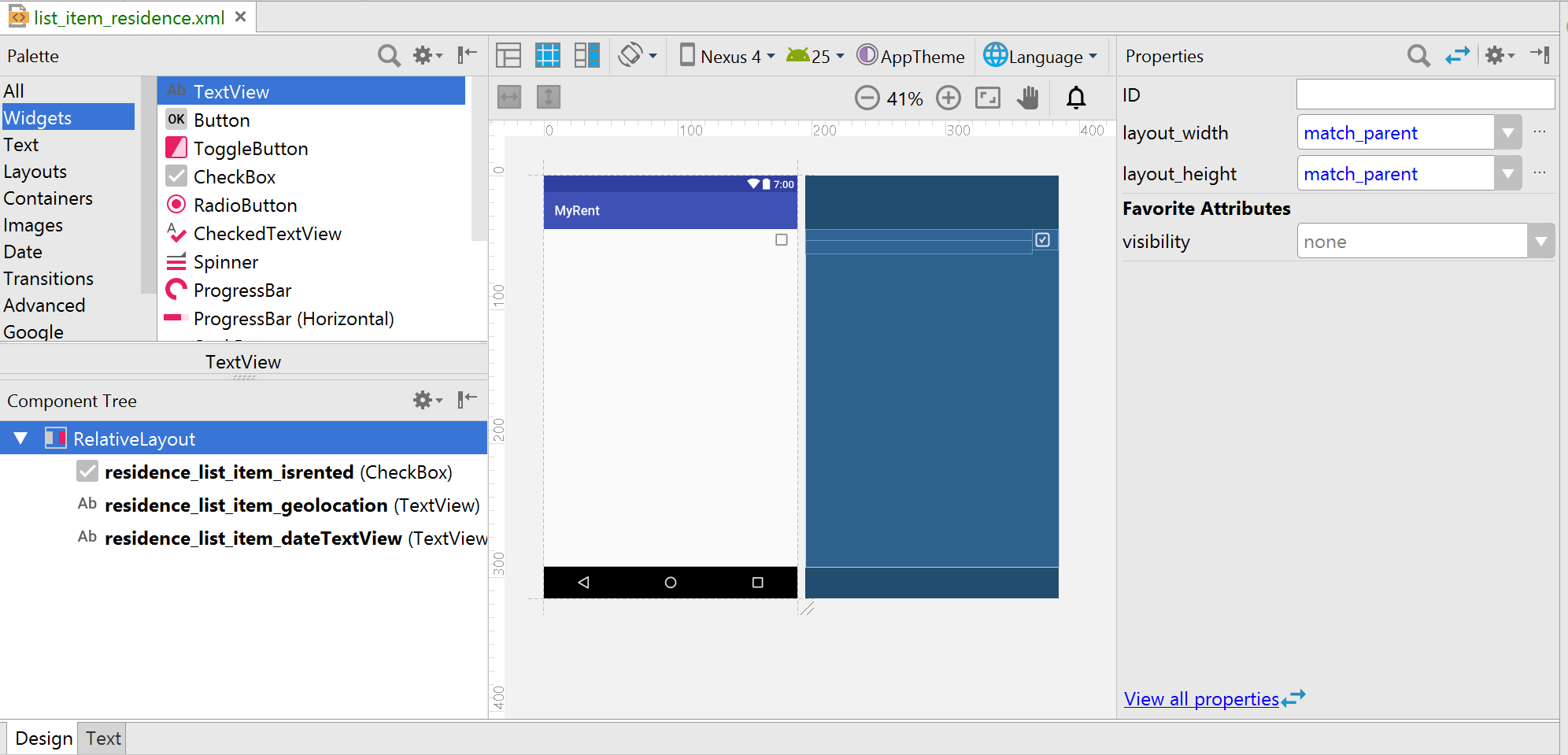This screenshot has height=755, width=1568.
Task: Click the Zoom to Fit screen icon
Action: [987, 98]
